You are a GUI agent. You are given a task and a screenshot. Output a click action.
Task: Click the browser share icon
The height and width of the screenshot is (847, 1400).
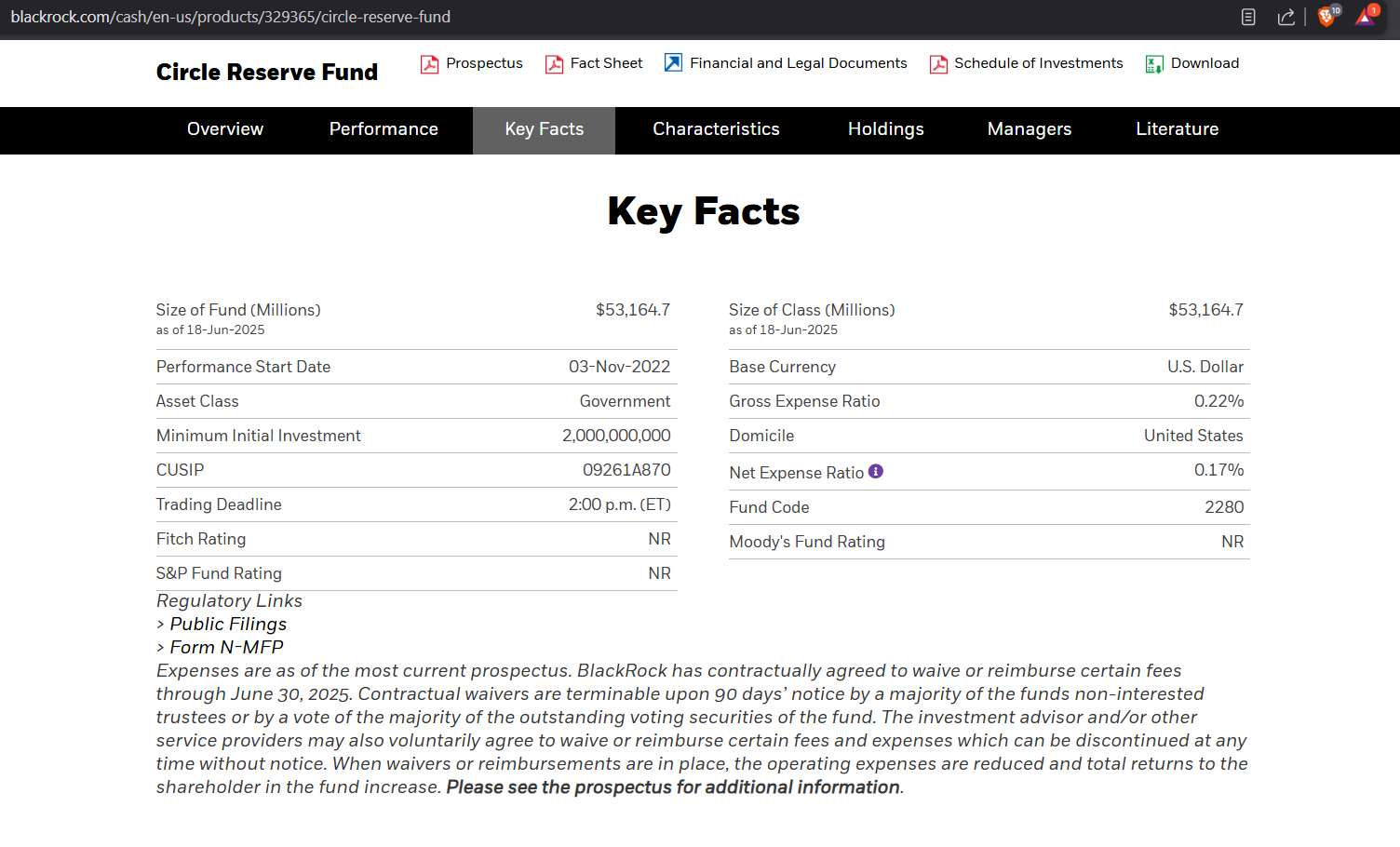tap(1286, 17)
